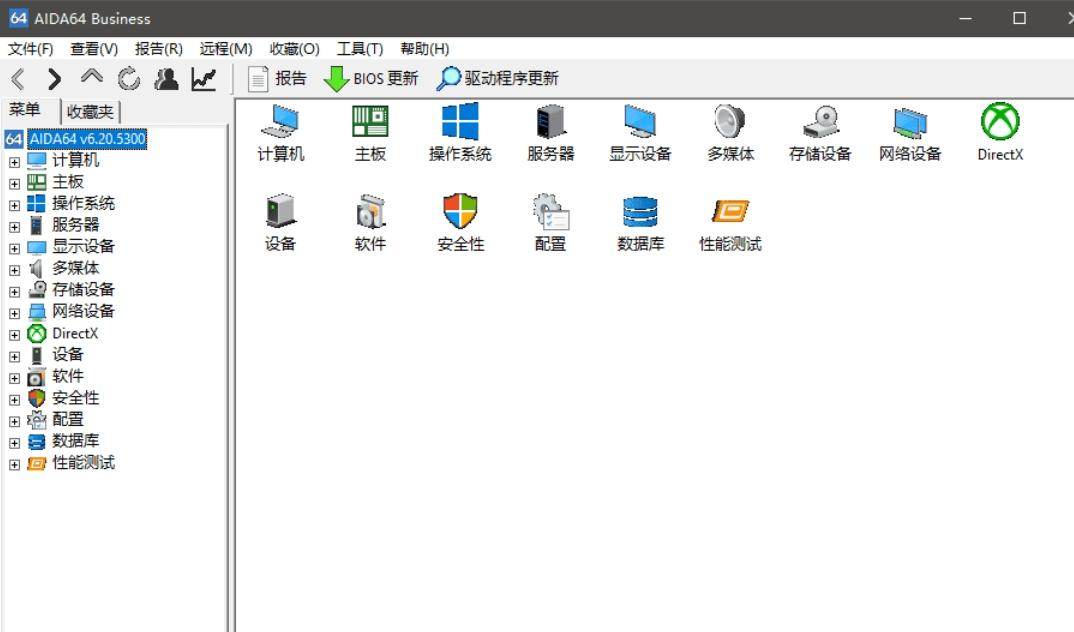1074x632 pixels.
Task: Open the DirectX icon in main pane
Action: [1000, 133]
